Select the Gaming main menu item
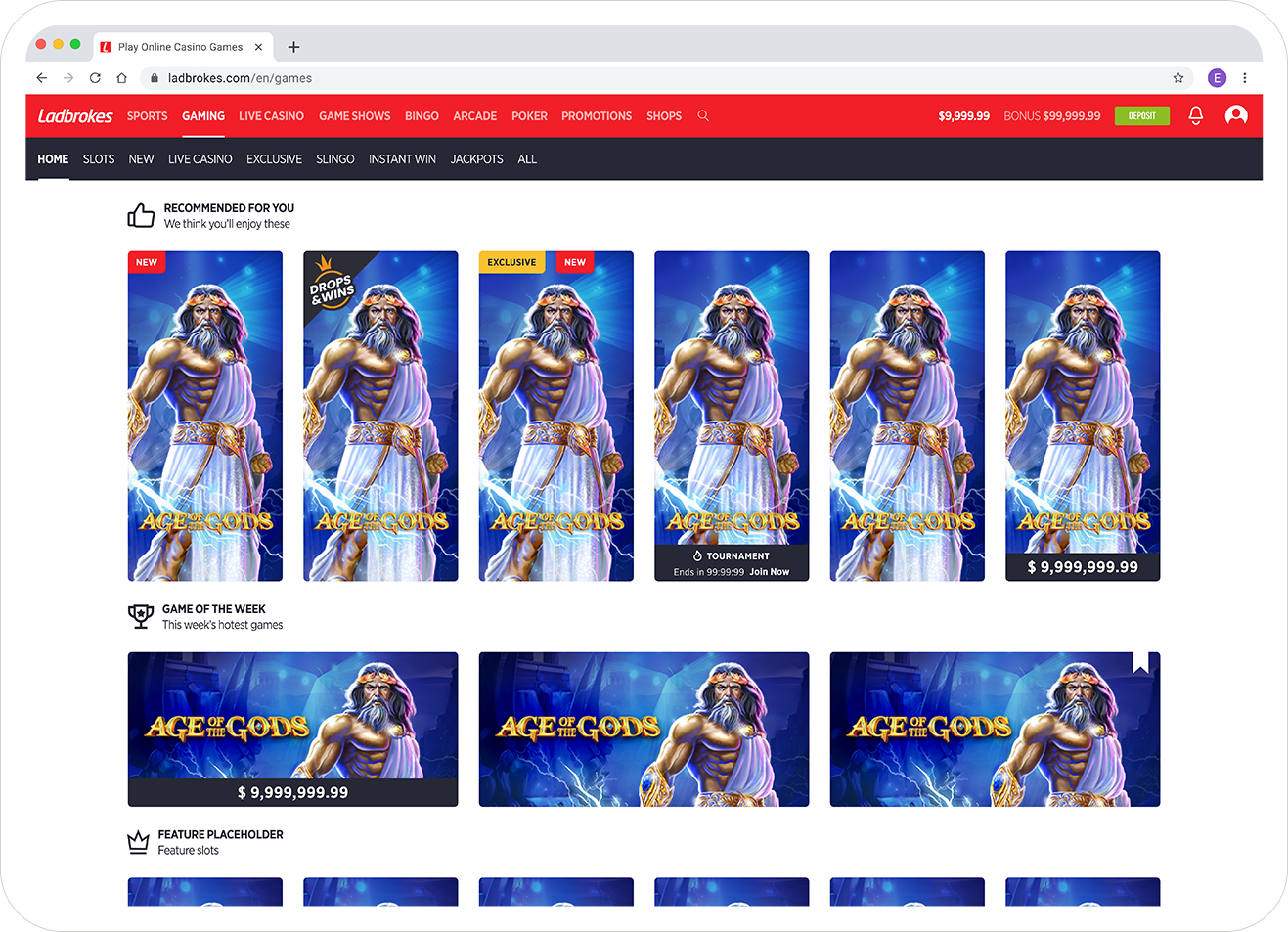Image resolution: width=1288 pixels, height=932 pixels. tap(203, 116)
